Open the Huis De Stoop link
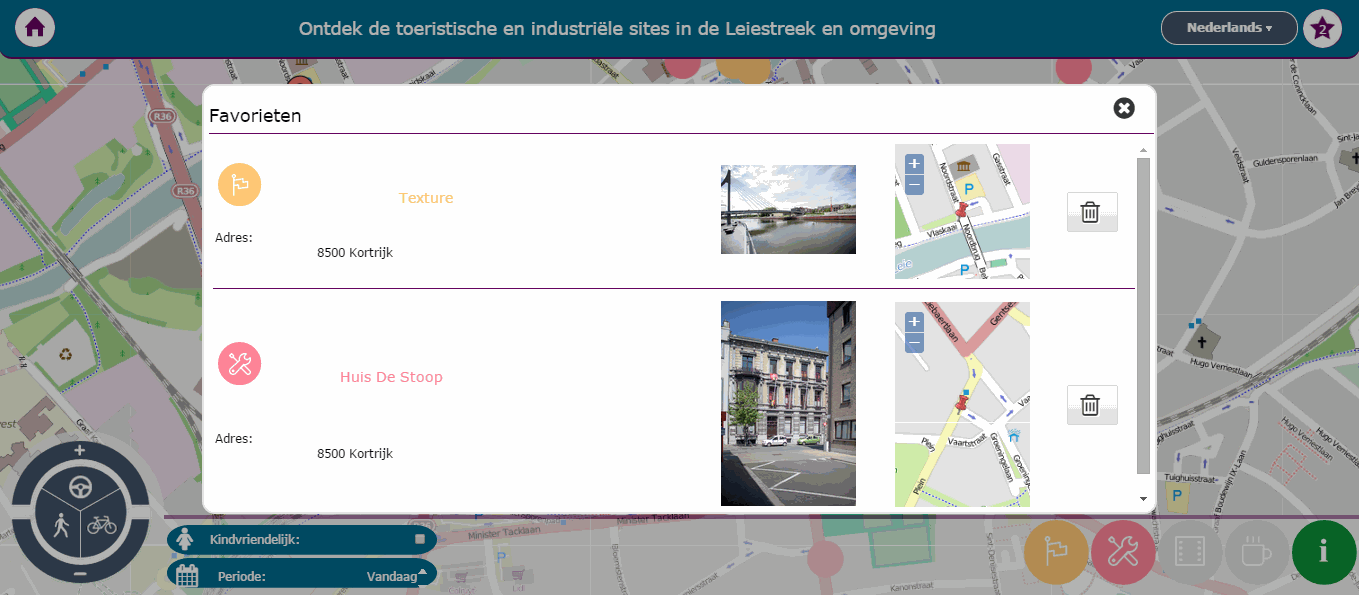1359x595 pixels. pyautogui.click(x=391, y=377)
